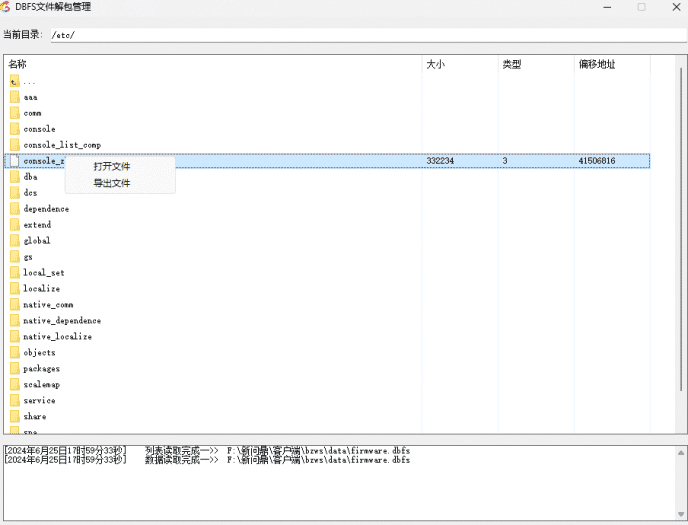Select the folder name service
This screenshot has height=525, width=688.
point(39,400)
